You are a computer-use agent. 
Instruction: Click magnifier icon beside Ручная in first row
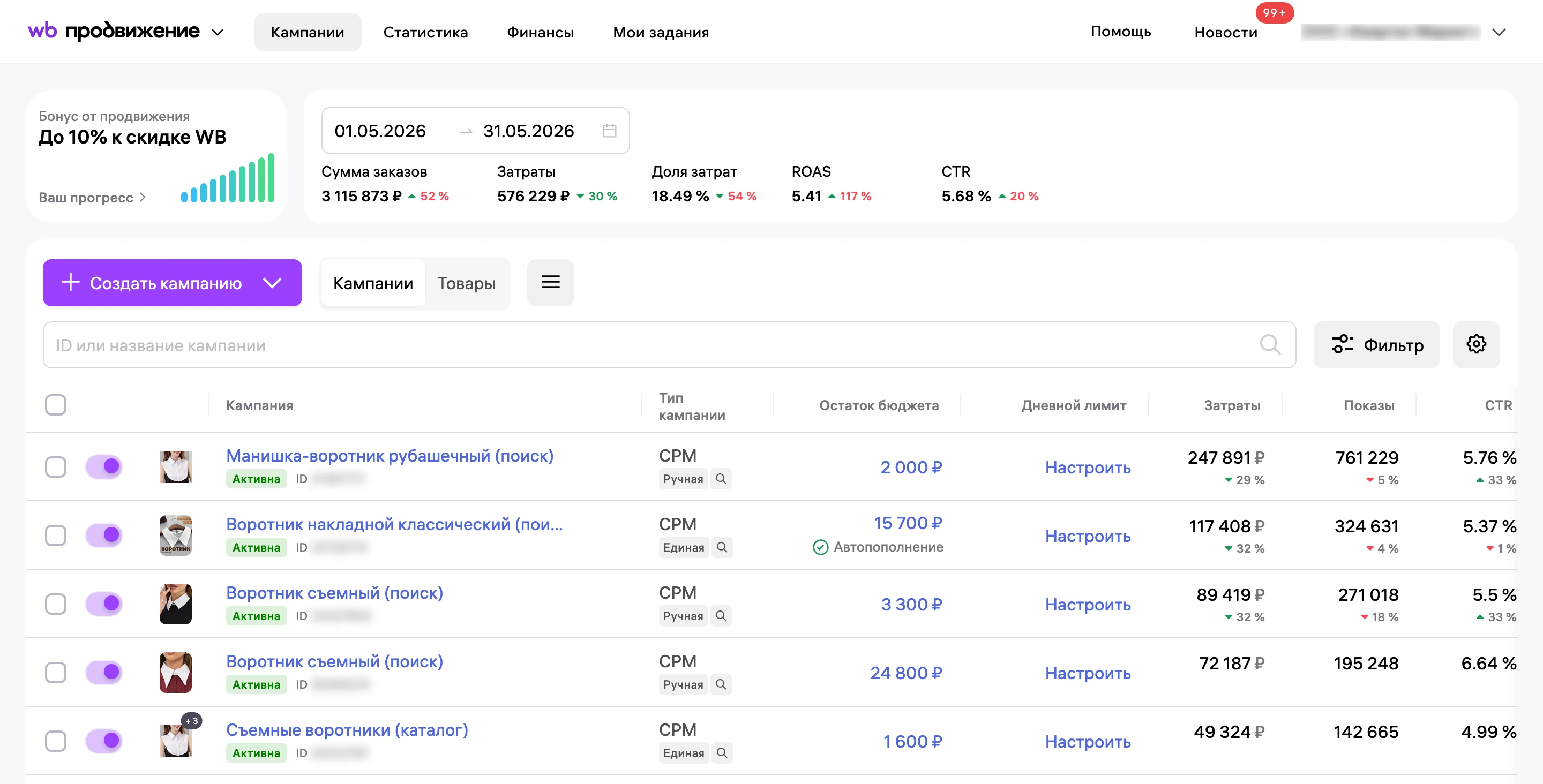[x=721, y=479]
